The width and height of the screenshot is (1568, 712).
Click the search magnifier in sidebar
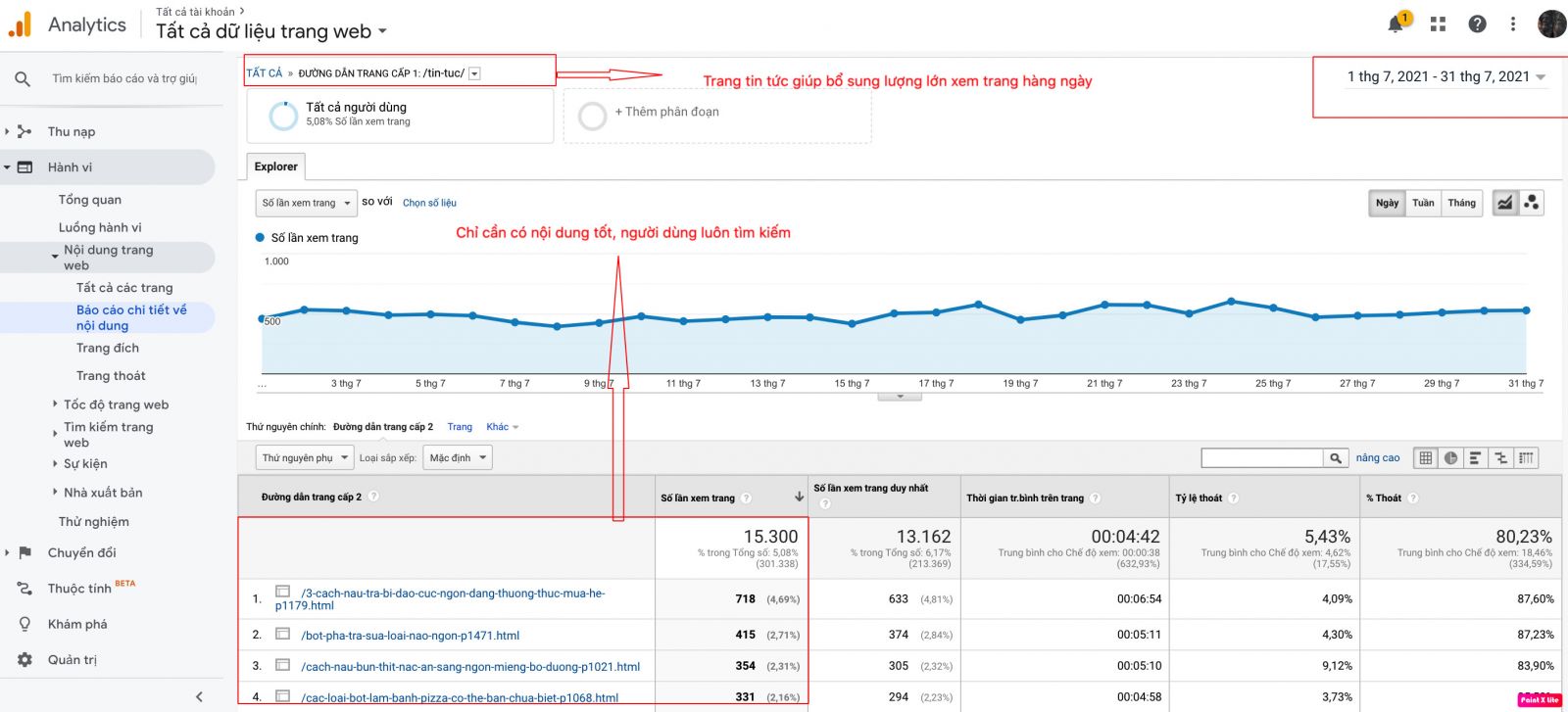coord(23,78)
